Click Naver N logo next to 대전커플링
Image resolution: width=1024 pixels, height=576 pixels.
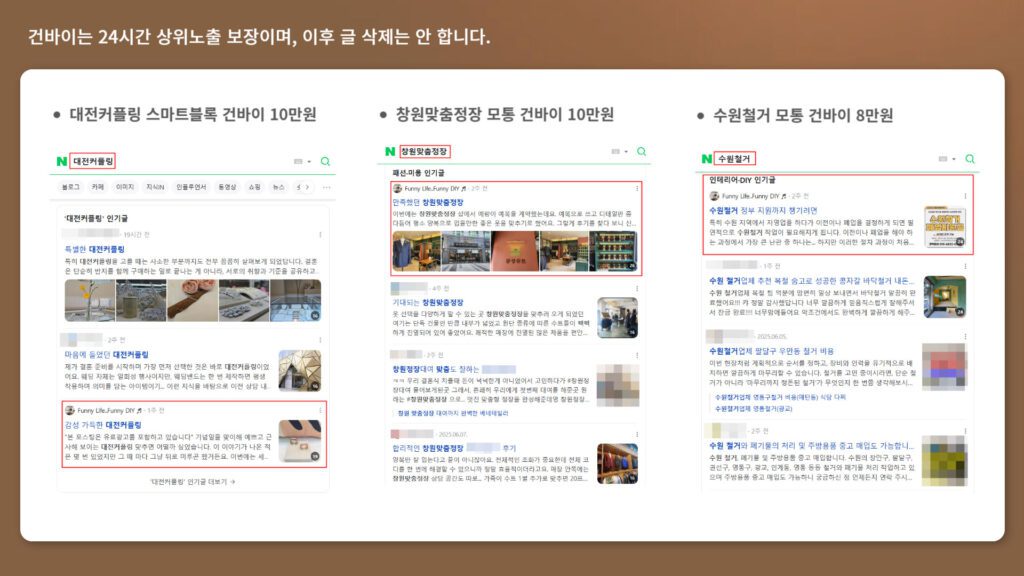coord(62,161)
